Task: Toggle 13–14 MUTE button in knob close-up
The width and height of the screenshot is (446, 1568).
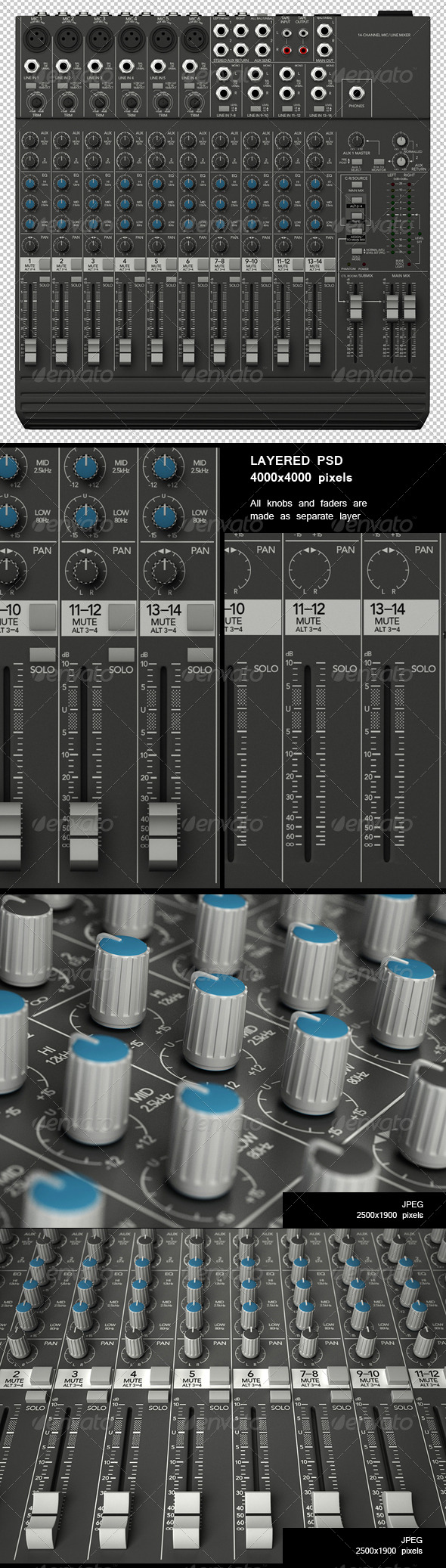Action: 200,616
